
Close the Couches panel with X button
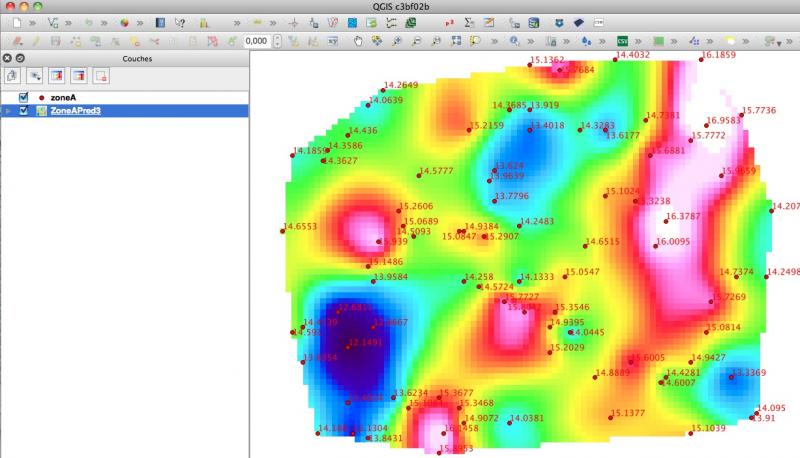click(x=9, y=59)
